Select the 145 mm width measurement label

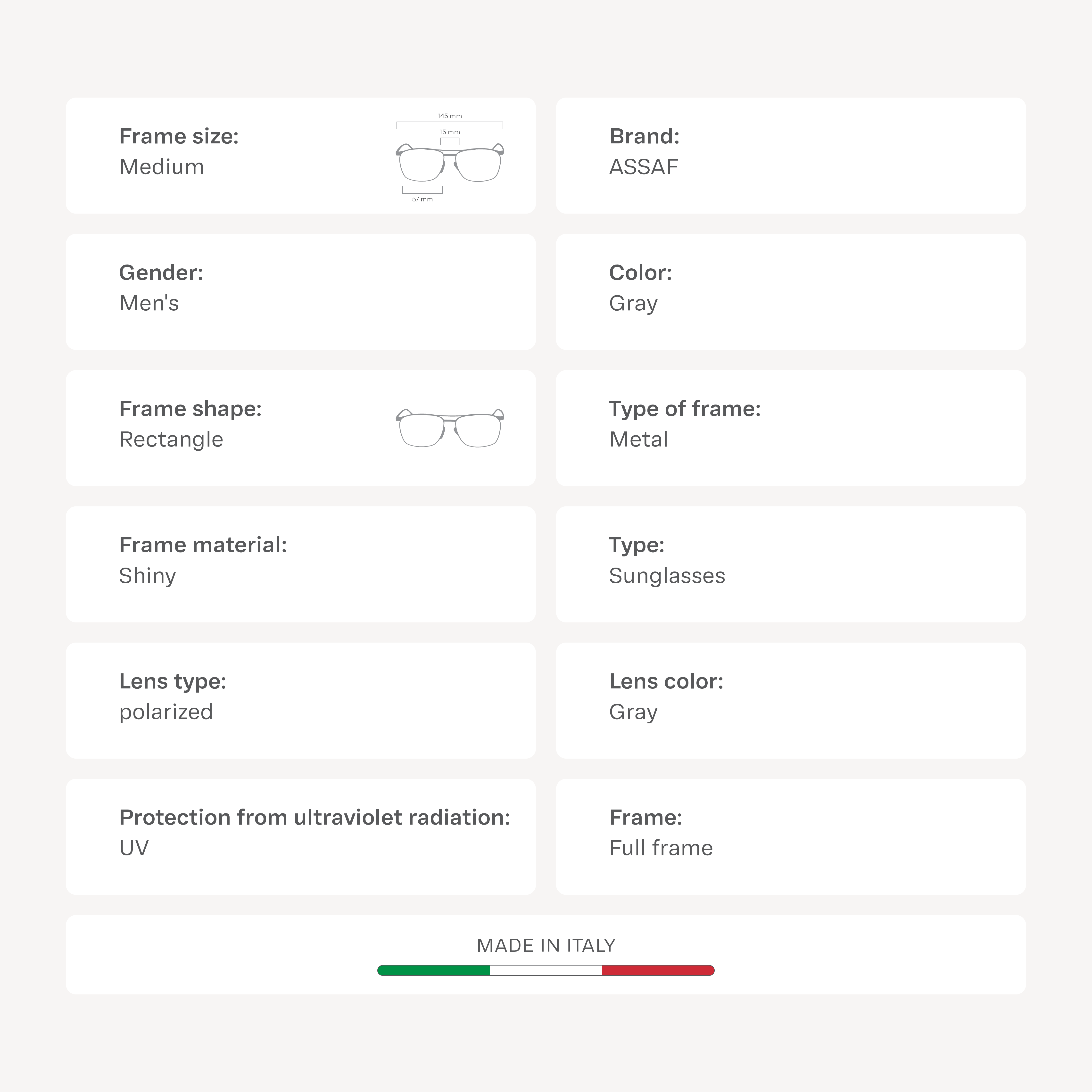pos(449,116)
